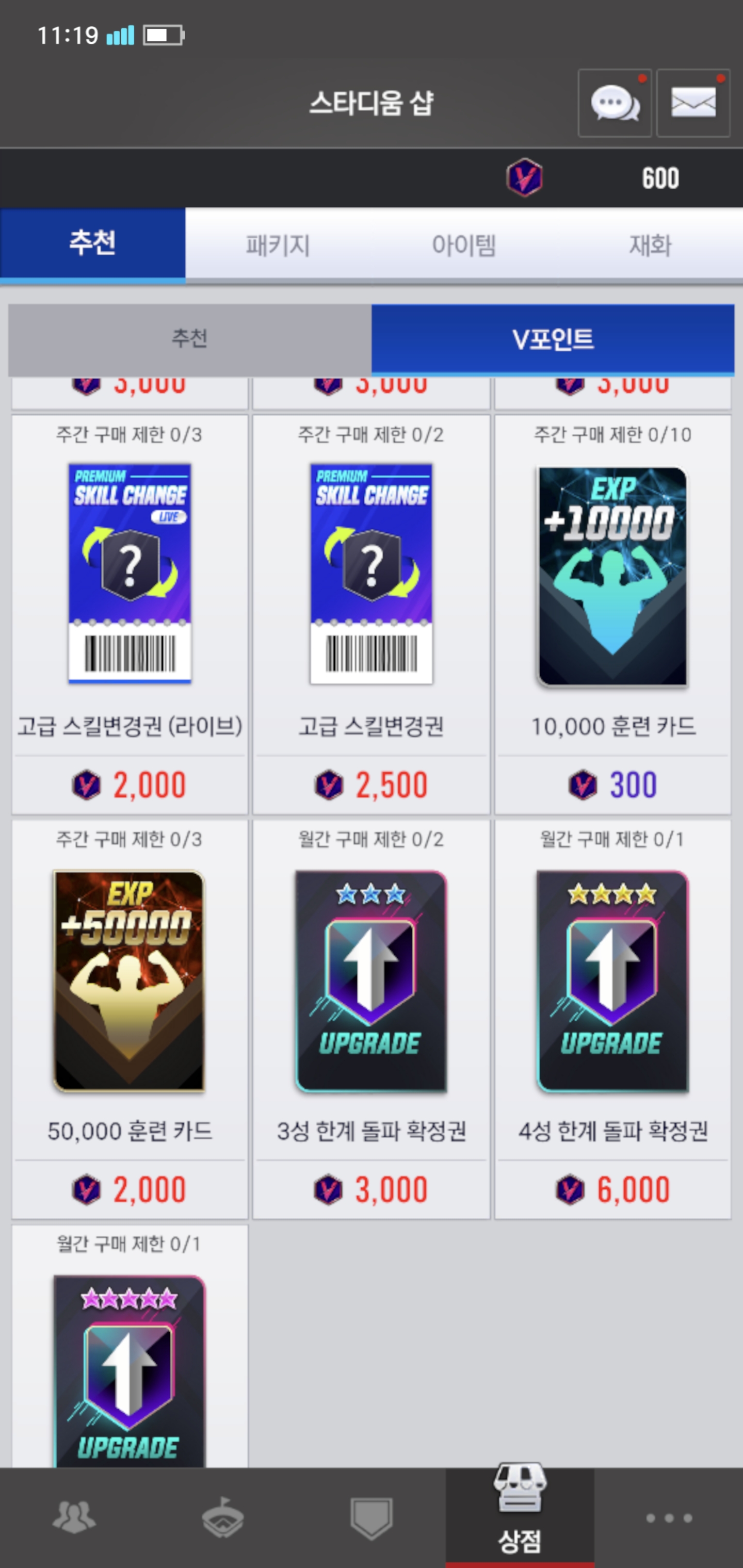Open the chat speech bubble icon
The height and width of the screenshot is (1568, 743).
[615, 103]
